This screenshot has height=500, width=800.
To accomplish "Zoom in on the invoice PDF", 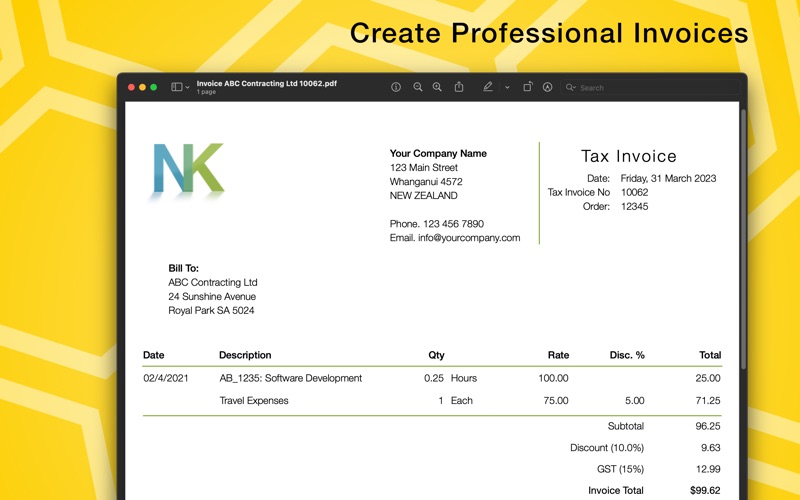I will pos(437,87).
